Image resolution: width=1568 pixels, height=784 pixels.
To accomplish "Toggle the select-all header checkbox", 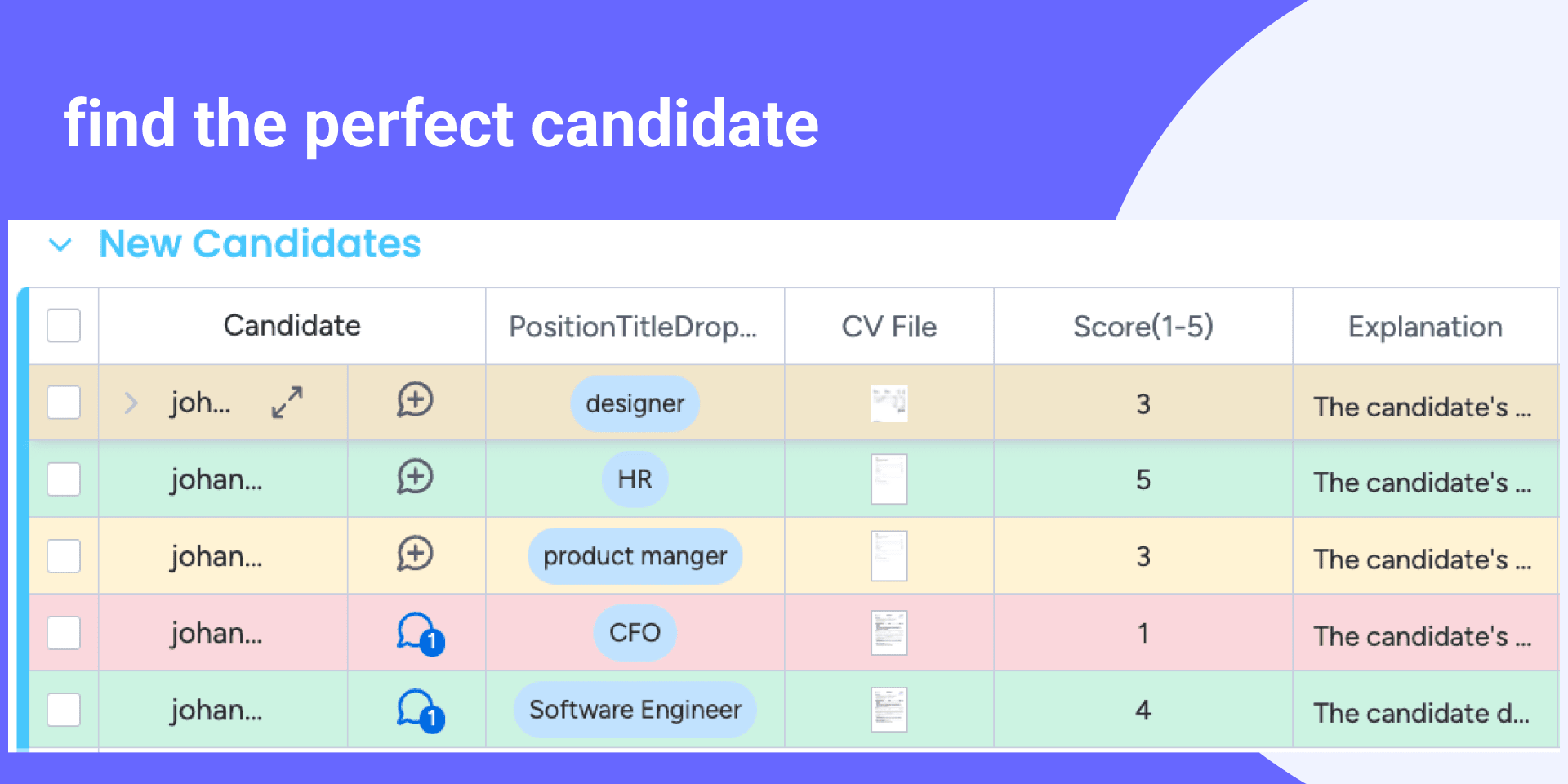I will click(x=64, y=325).
